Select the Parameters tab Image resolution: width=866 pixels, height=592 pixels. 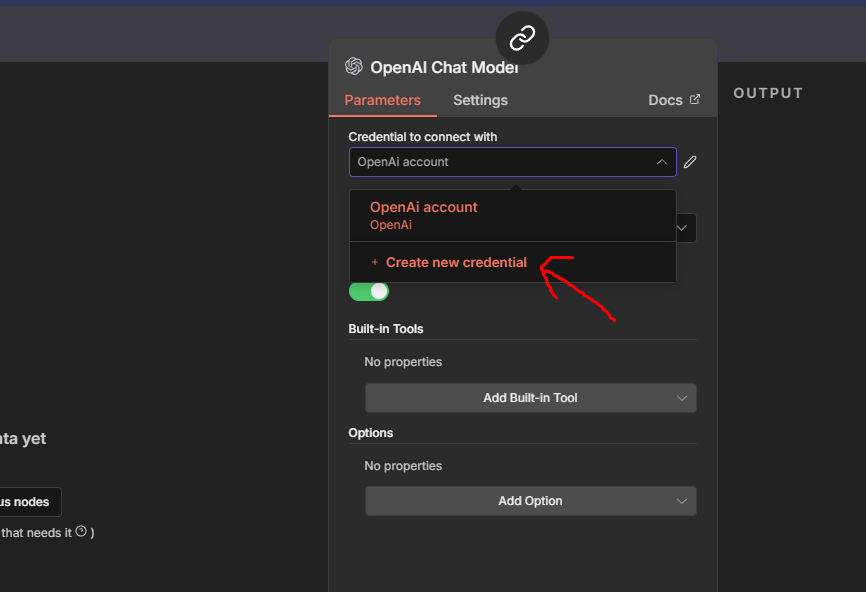point(382,100)
